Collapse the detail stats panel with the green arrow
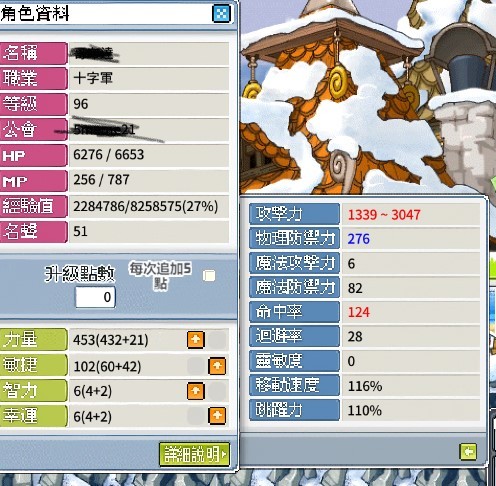The height and width of the screenshot is (486, 496). 468,452
